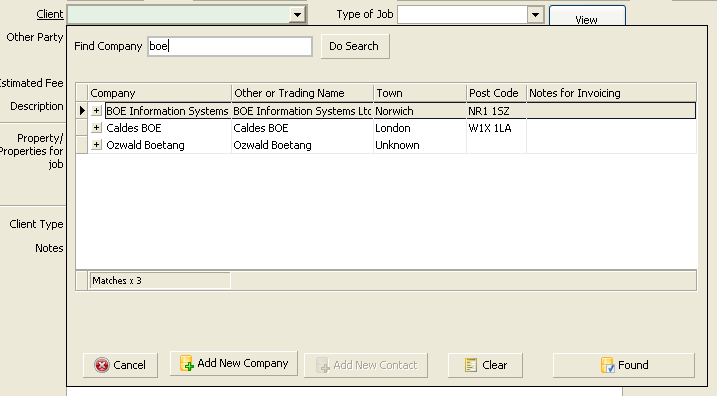Expand the Ozwald Boetang row
This screenshot has height=396, width=717.
(x=96, y=144)
